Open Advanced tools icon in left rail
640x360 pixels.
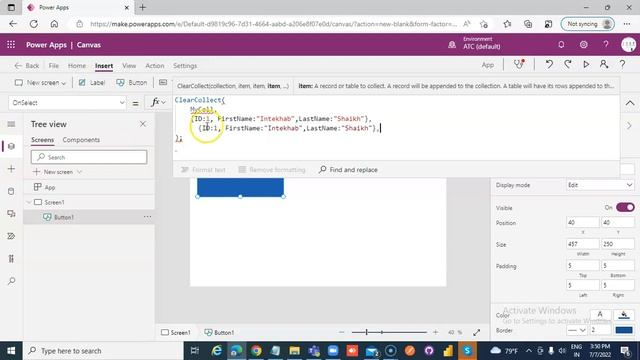pos(11,258)
